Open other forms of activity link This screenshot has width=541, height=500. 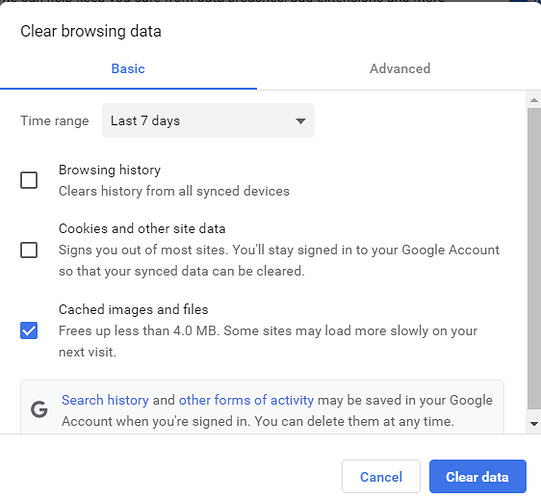[x=246, y=400]
